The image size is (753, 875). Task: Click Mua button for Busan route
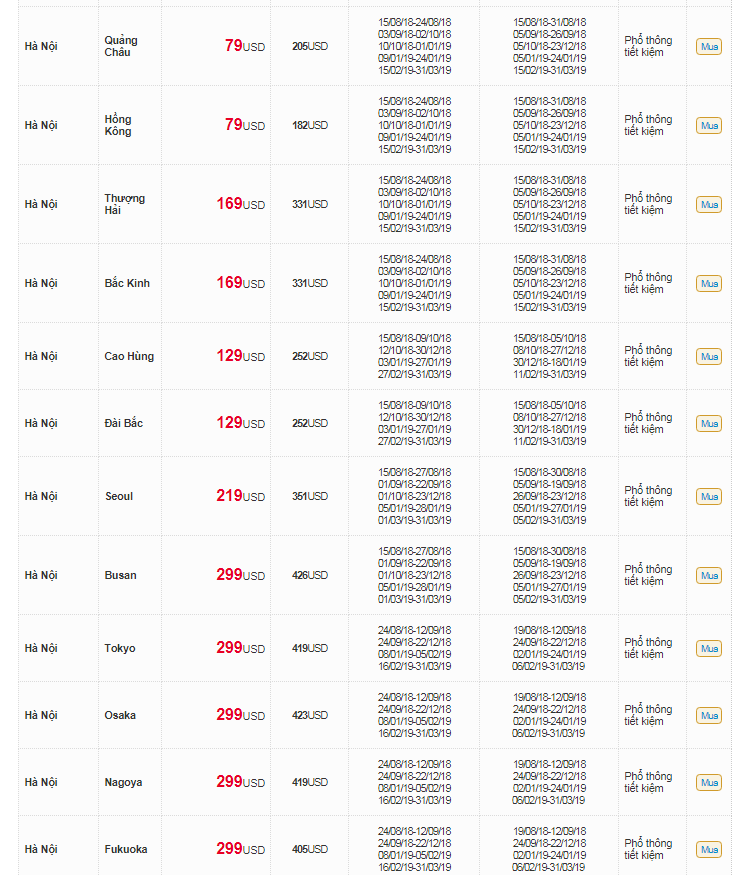click(708, 575)
